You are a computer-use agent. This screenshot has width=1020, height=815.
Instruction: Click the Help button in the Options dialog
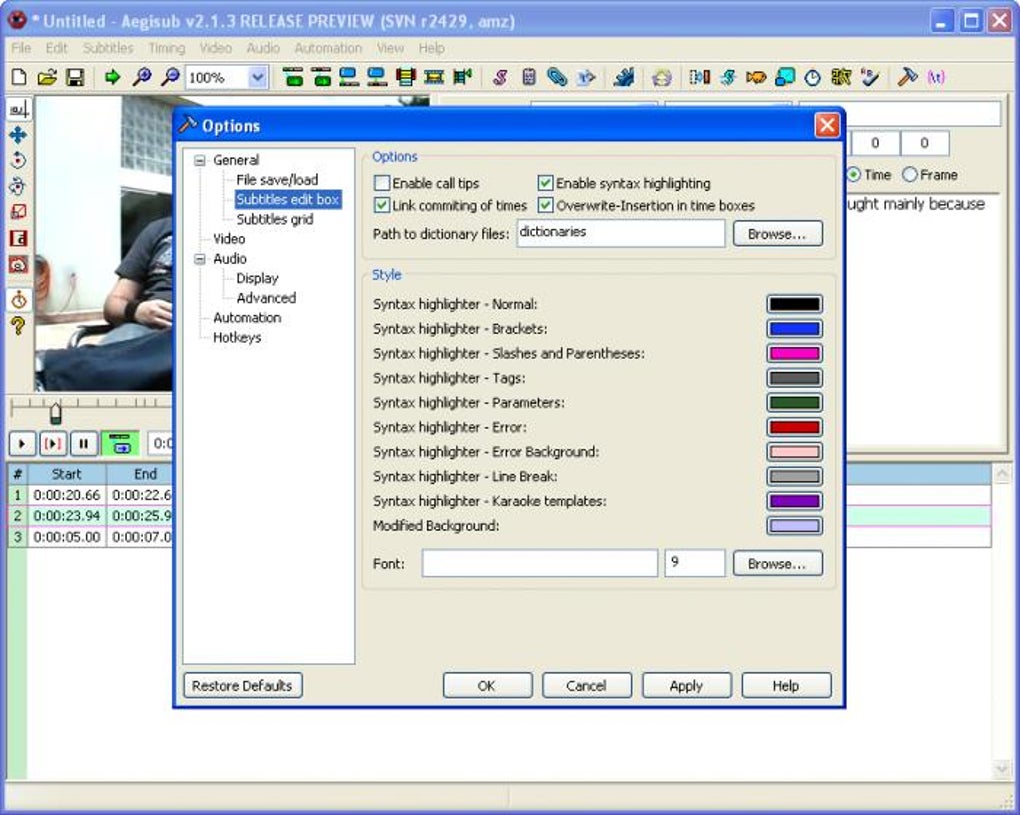pyautogui.click(x=786, y=686)
